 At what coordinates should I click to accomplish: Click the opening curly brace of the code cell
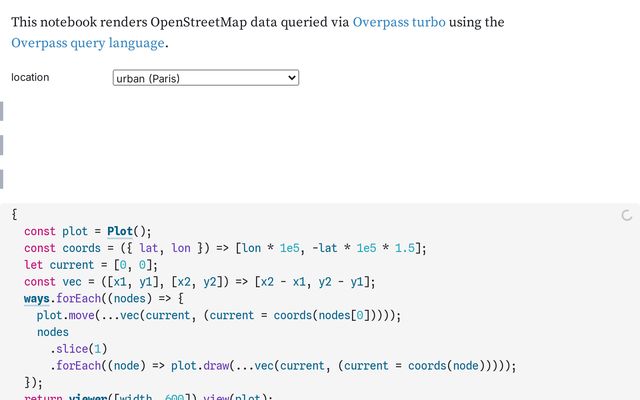15,215
